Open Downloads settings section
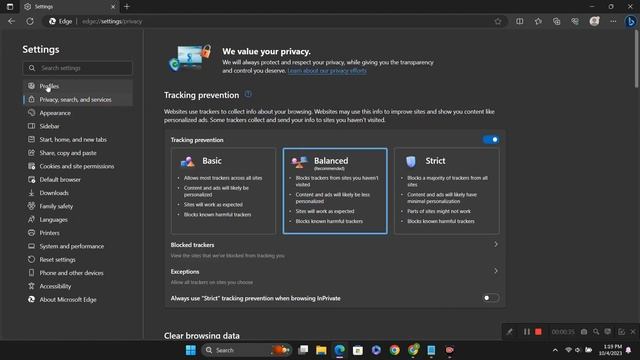 (x=78, y=193)
